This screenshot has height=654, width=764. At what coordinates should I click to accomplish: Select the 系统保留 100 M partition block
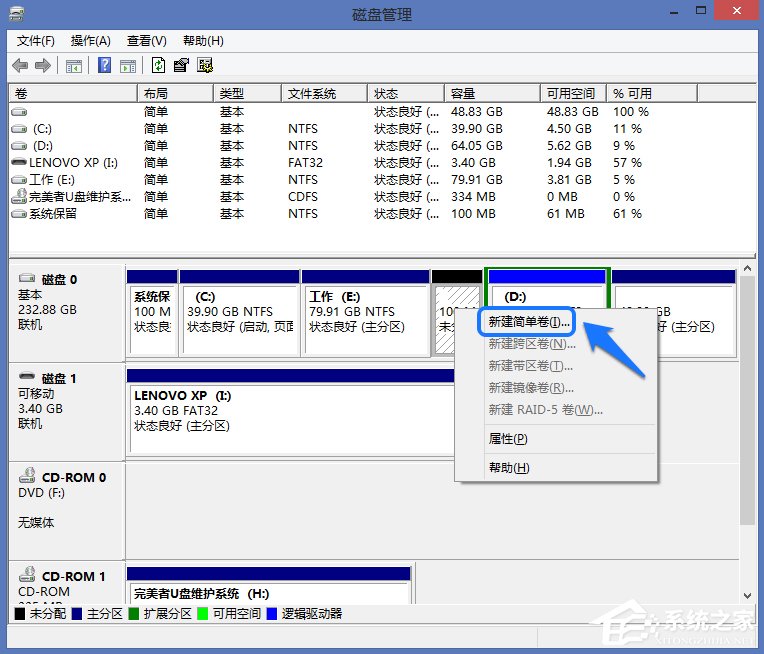click(152, 313)
